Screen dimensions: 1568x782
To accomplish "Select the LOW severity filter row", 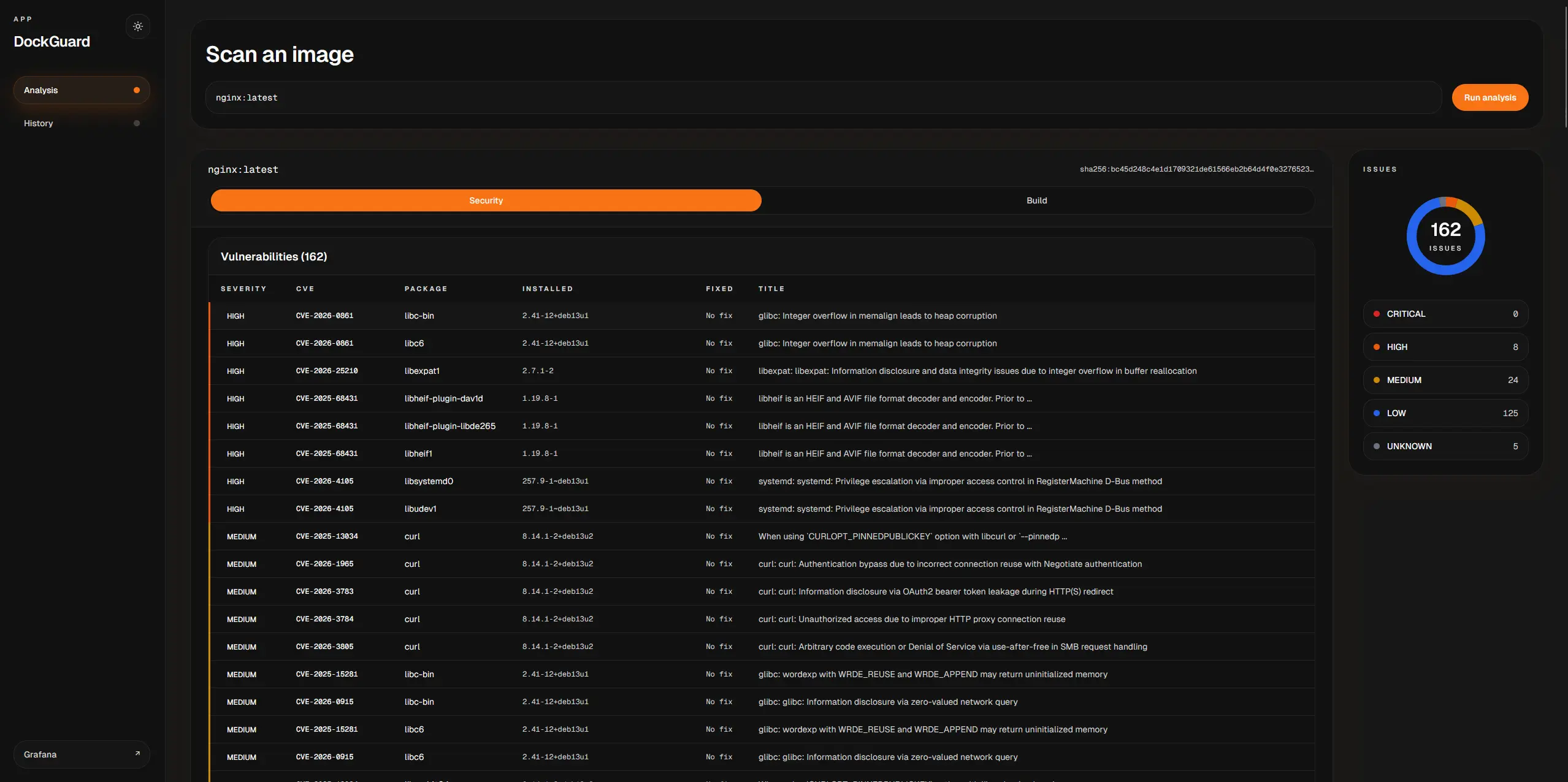I will click(1445, 413).
